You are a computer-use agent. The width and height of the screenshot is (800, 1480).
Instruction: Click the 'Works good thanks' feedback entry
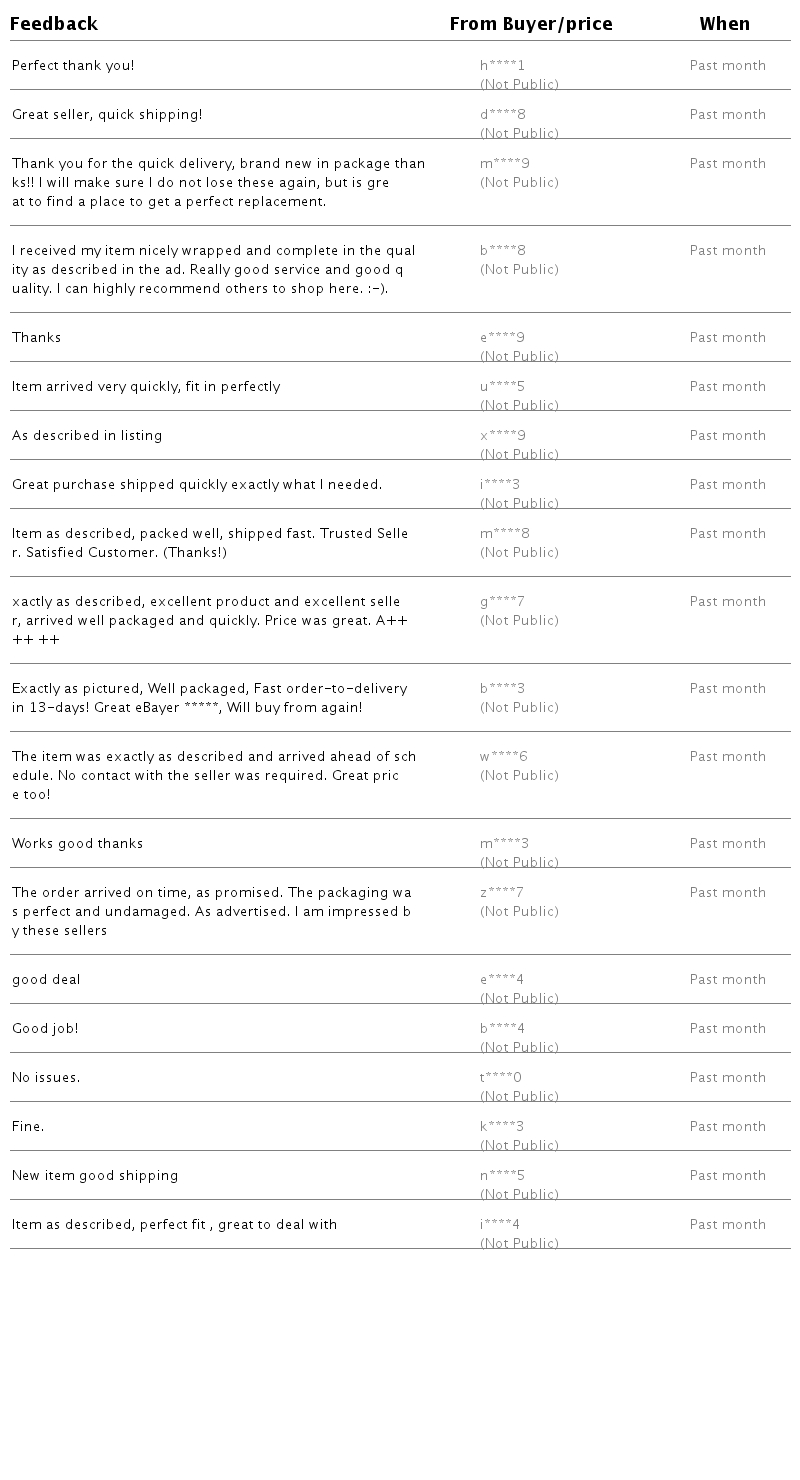click(x=78, y=844)
